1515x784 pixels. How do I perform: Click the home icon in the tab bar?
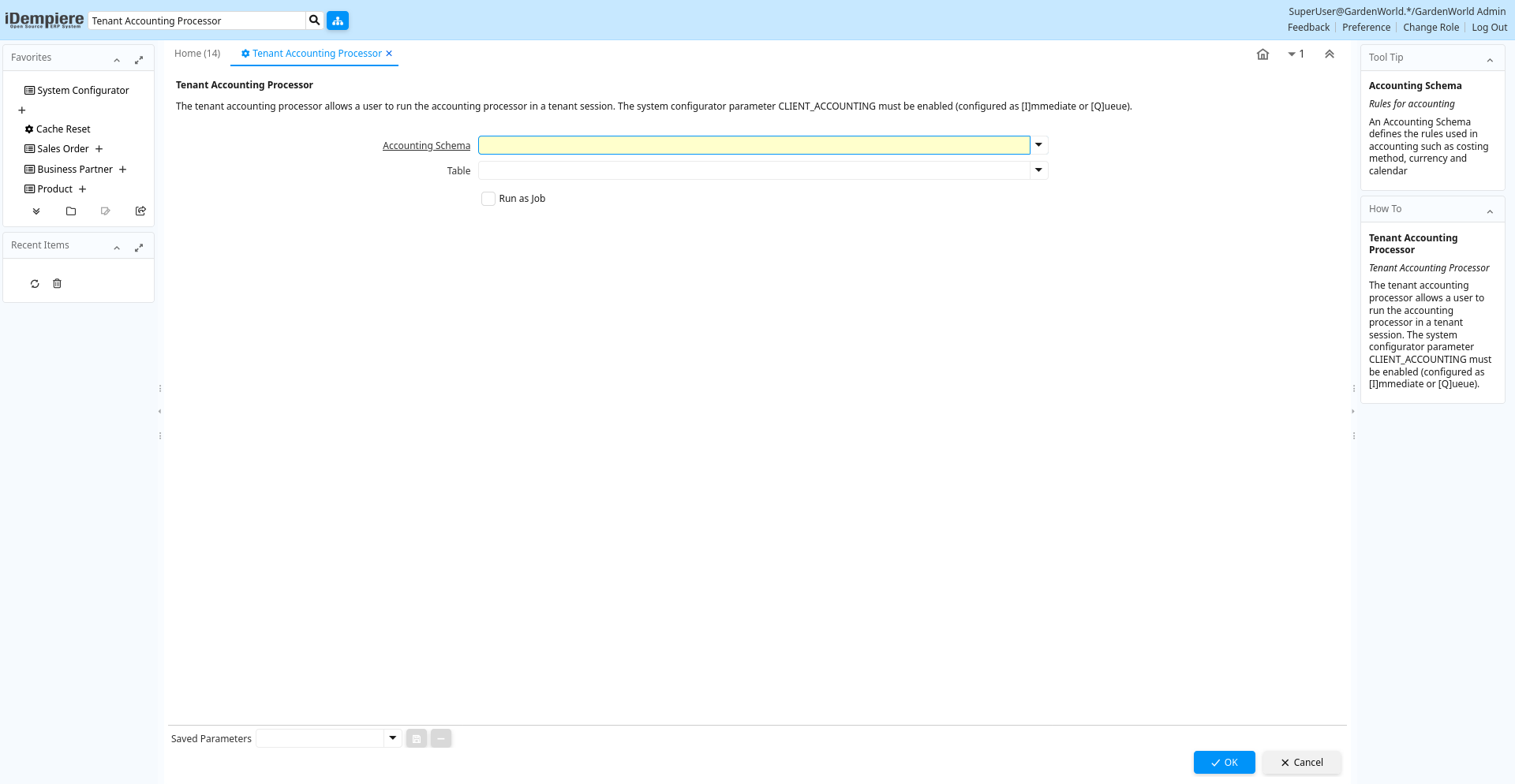tap(1262, 54)
